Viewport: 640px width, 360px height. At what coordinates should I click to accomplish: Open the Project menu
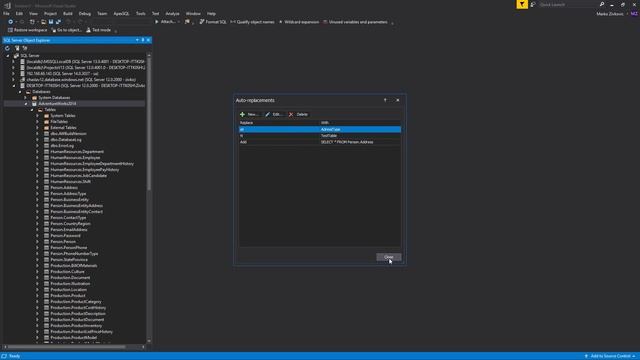pos(50,13)
